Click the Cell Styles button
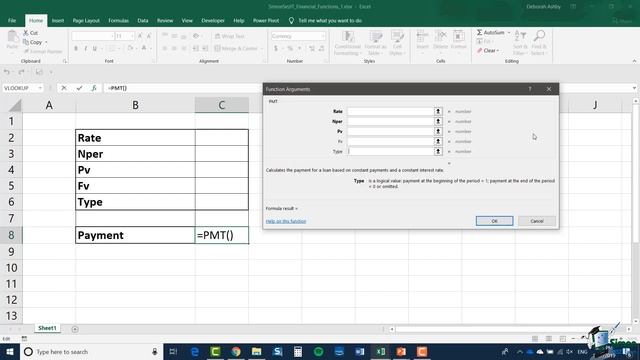 point(397,42)
